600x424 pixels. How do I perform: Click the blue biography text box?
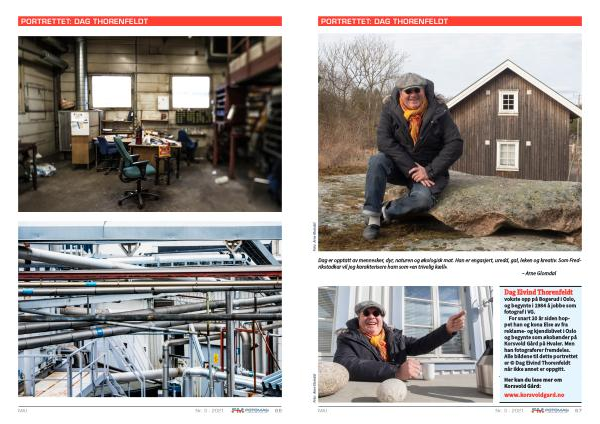540,344
